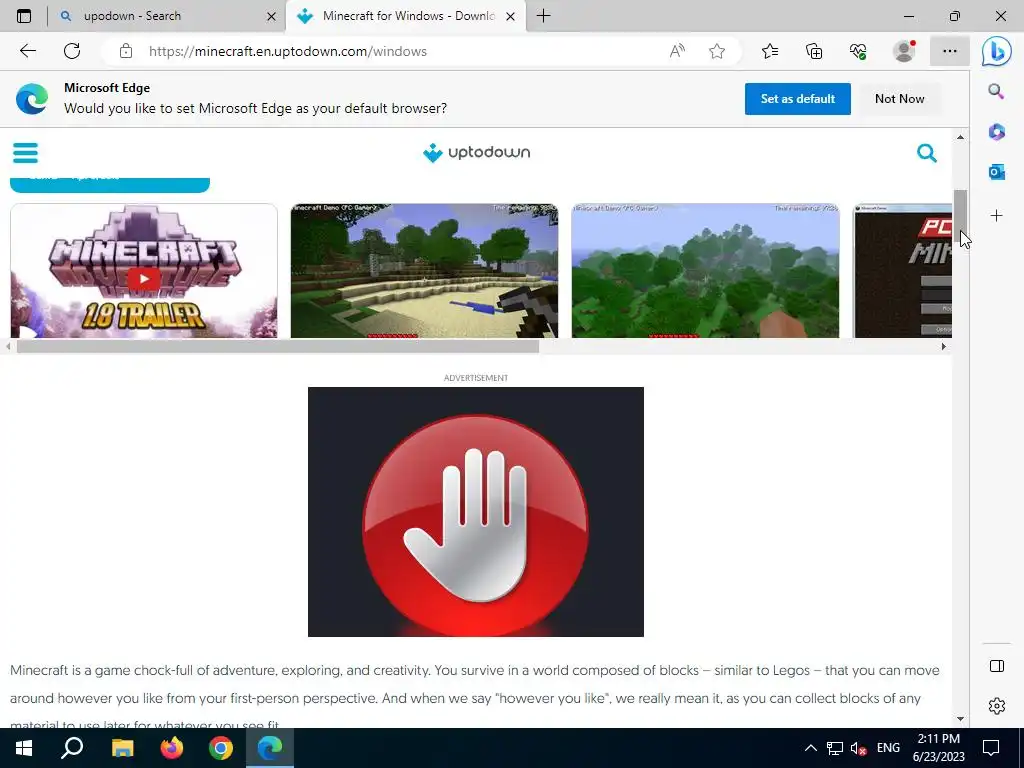Play the Minecraft 1.8 Trailer video
The width and height of the screenshot is (1024, 768).
[x=144, y=279]
